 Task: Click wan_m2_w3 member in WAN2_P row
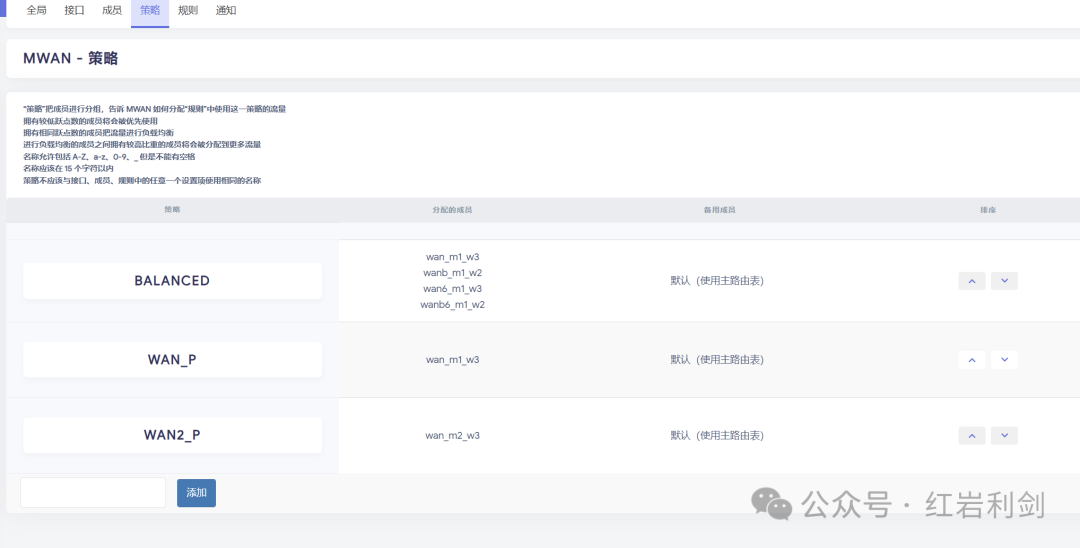[453, 436]
